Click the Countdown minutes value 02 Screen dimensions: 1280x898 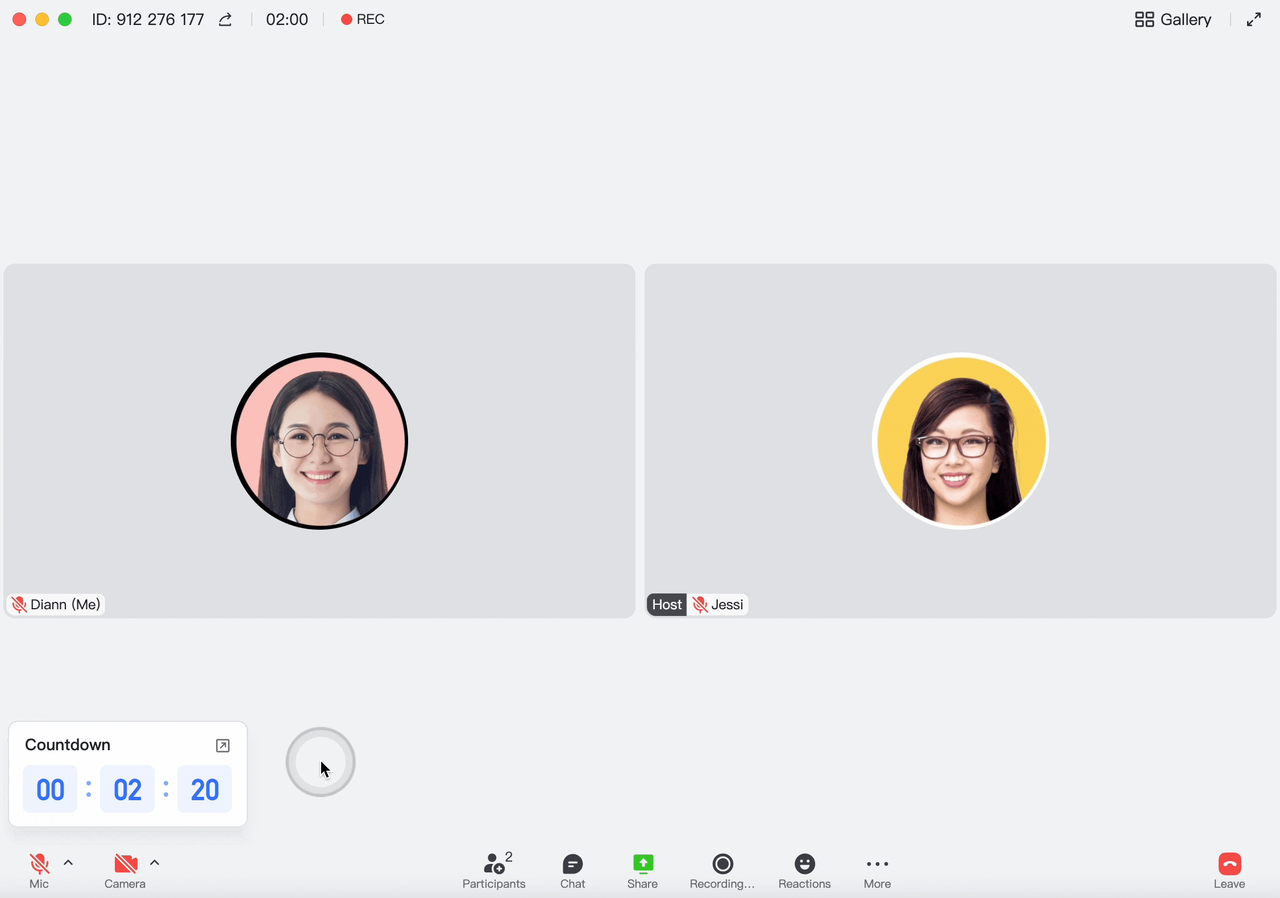tap(128, 790)
